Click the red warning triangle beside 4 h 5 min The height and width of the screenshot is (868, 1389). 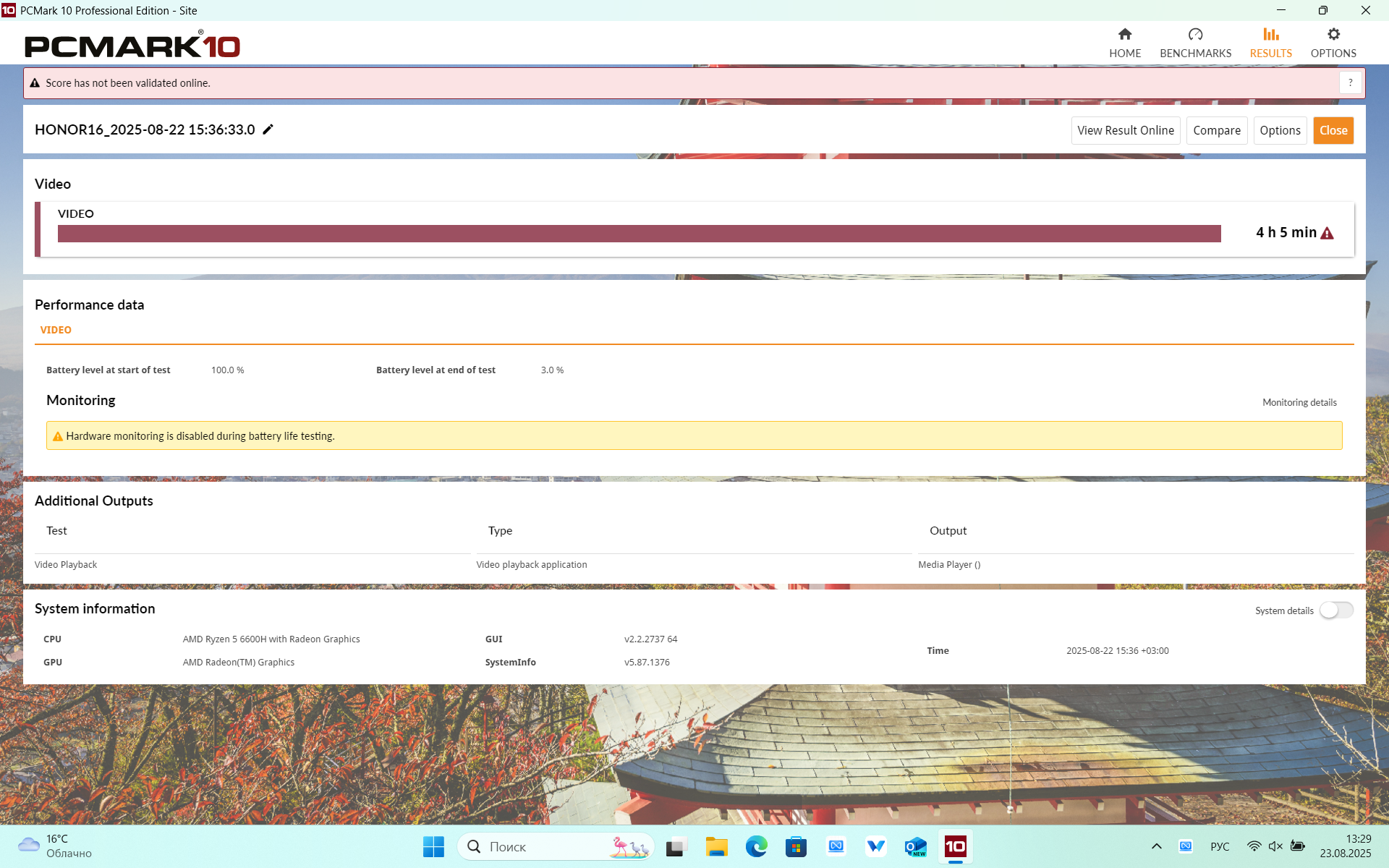[1327, 233]
